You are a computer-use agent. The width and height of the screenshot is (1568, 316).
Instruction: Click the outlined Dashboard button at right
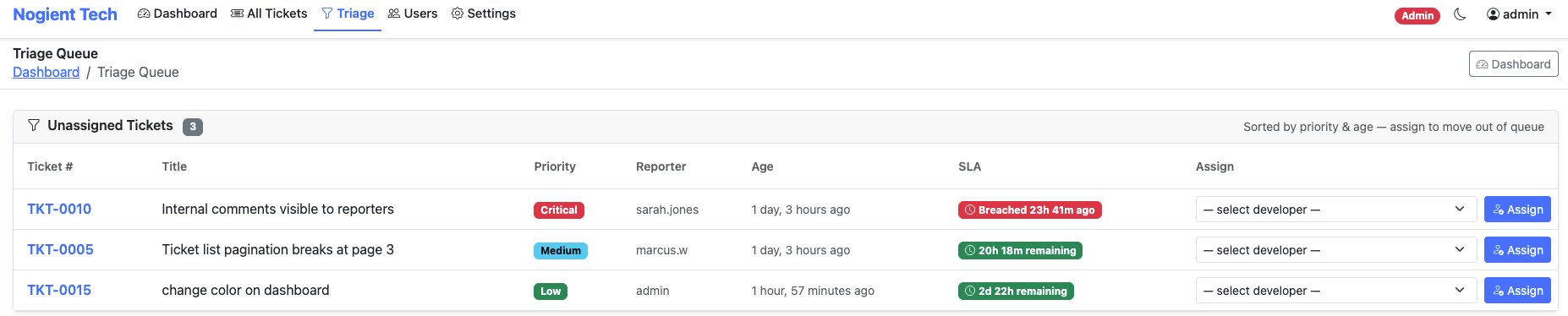pyautogui.click(x=1513, y=64)
